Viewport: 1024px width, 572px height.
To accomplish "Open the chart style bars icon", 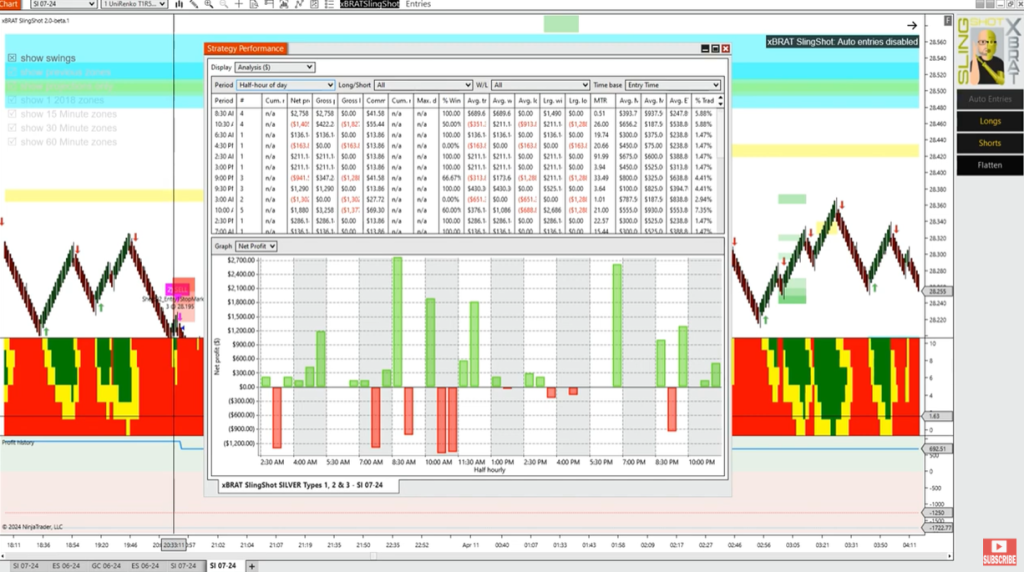I will tap(179, 4).
